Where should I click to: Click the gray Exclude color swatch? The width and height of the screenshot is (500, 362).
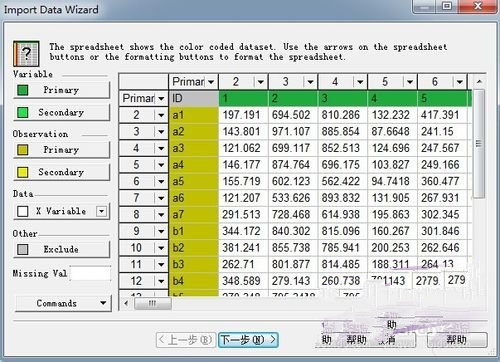click(23, 249)
